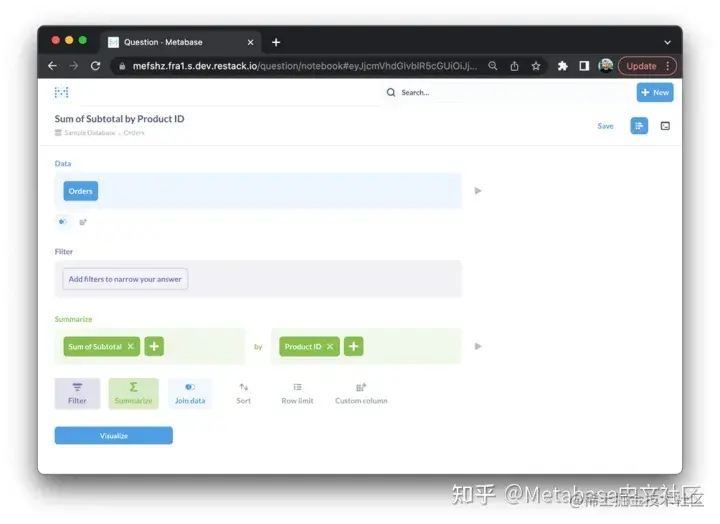This screenshot has height=524, width=720.
Task: Toggle the notebook editor view icon
Action: coord(639,126)
